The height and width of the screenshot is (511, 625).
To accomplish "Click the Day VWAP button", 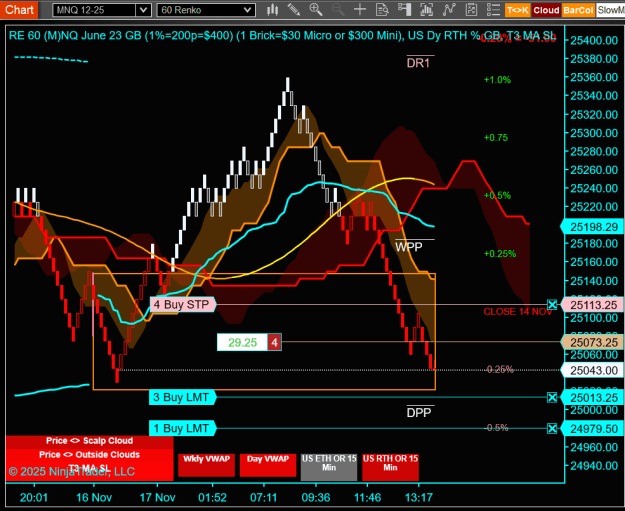I will click(268, 465).
